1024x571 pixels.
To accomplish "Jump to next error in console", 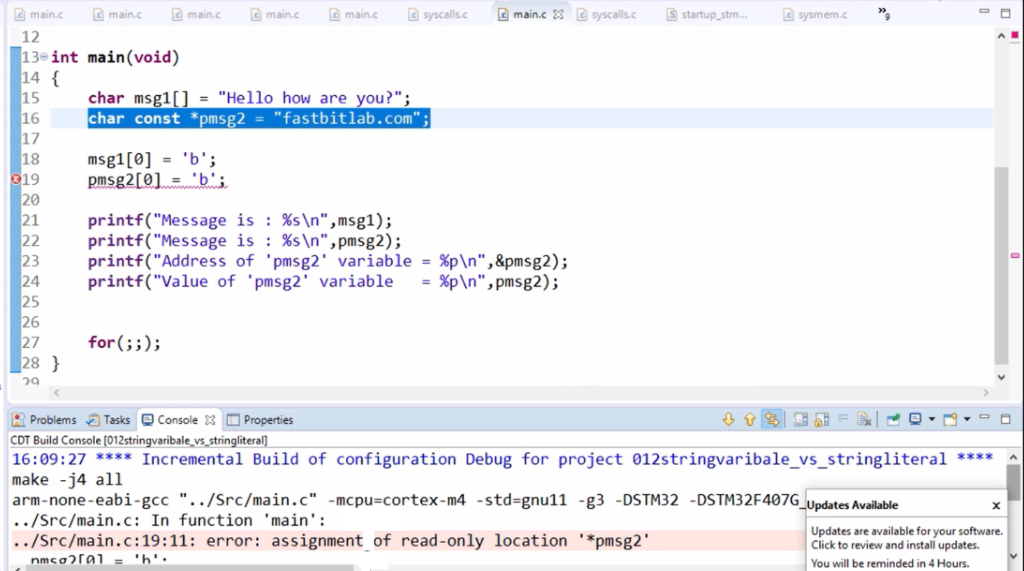I will (729, 420).
